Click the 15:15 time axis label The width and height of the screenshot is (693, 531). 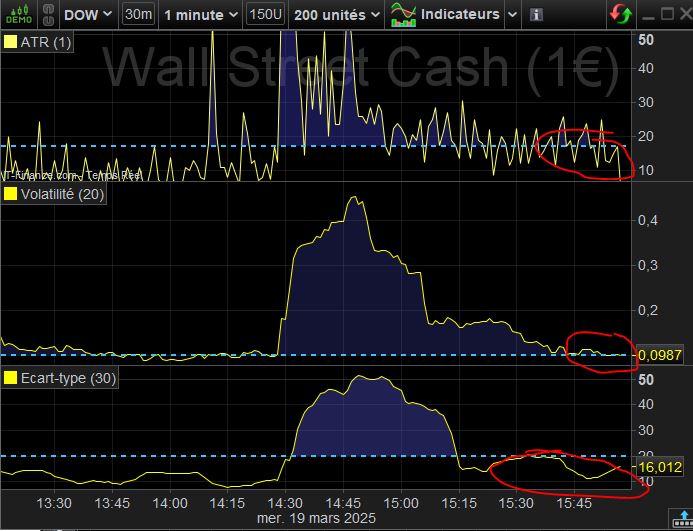459,503
